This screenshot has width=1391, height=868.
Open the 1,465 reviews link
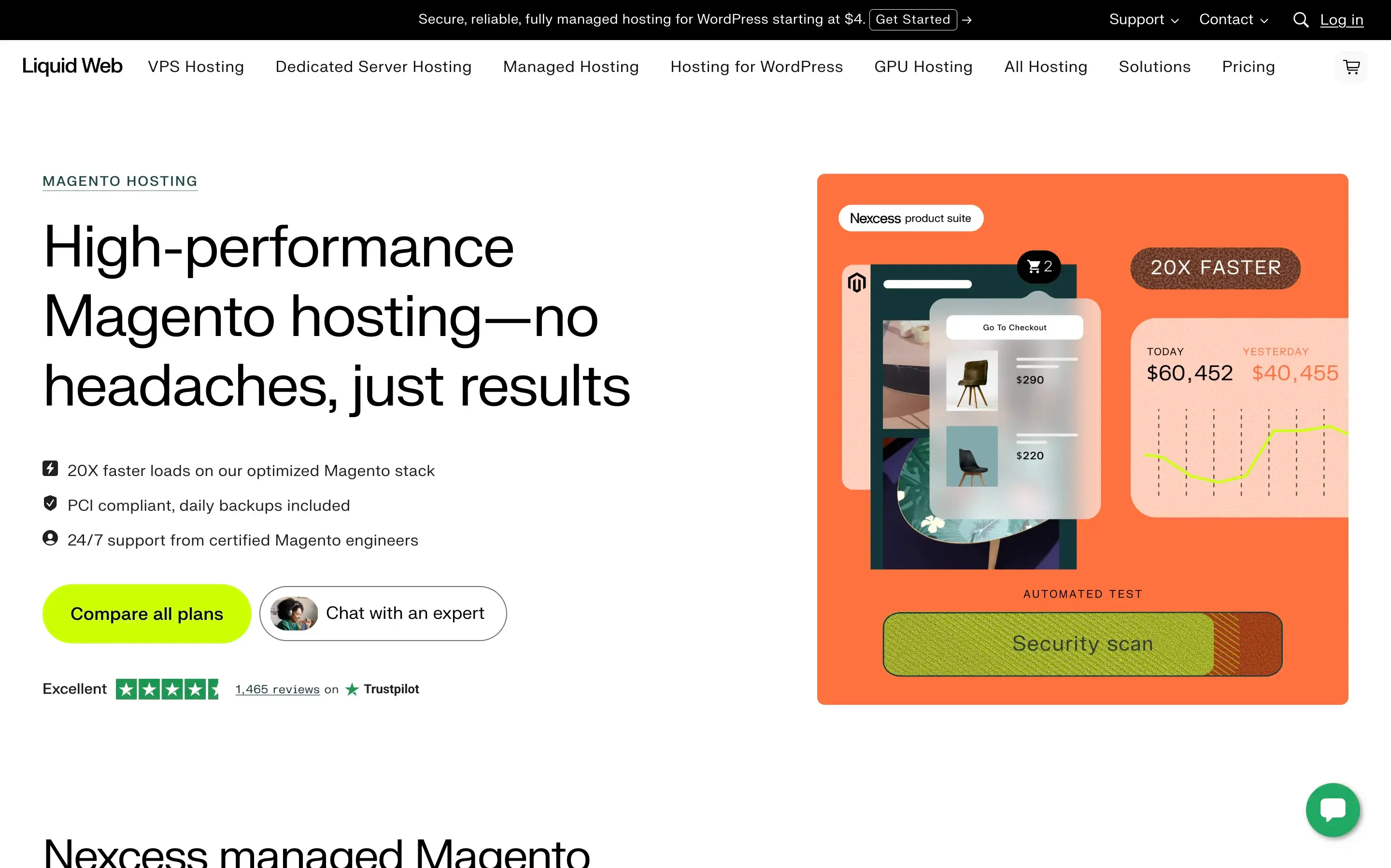pyautogui.click(x=277, y=689)
